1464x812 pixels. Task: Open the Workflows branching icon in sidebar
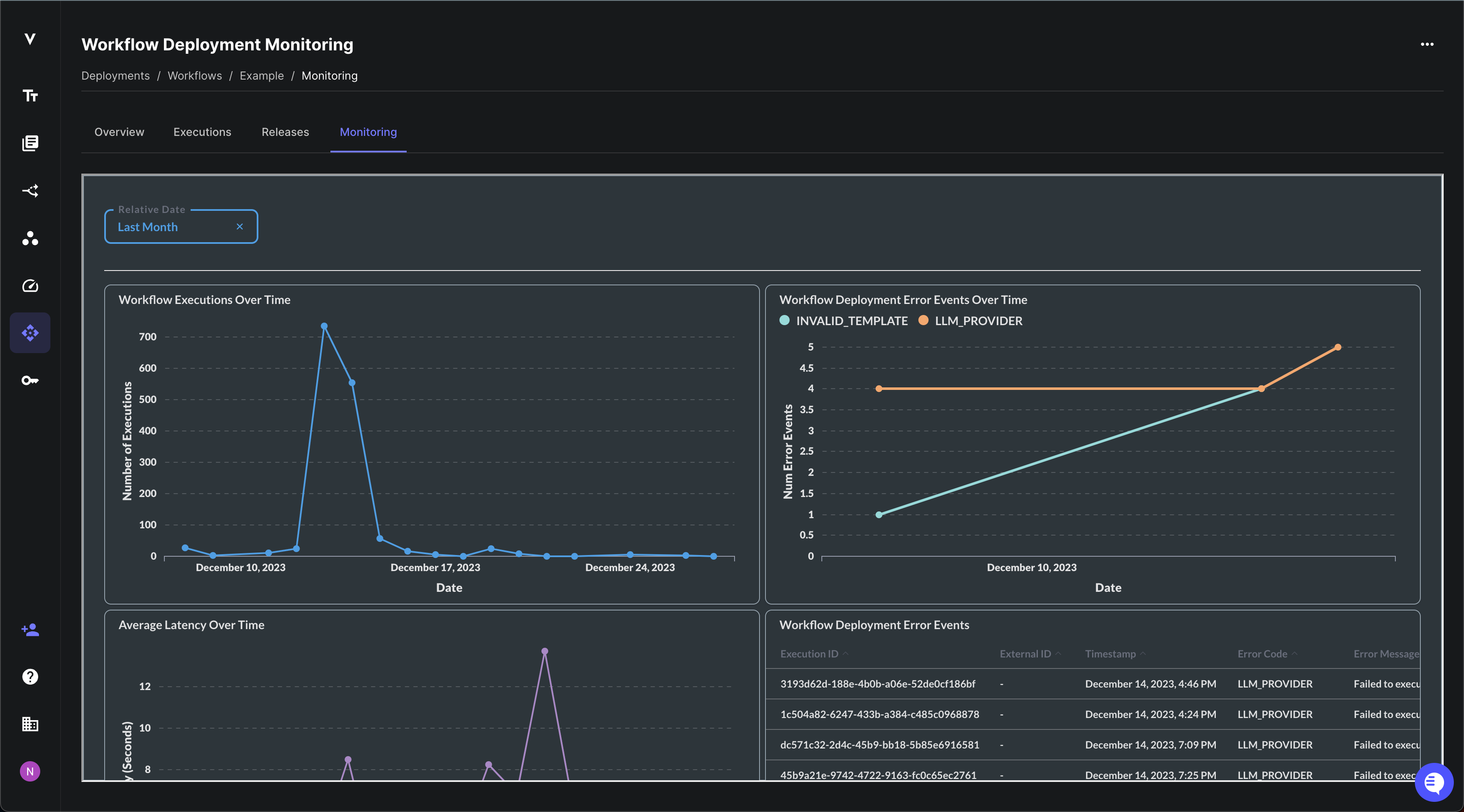[x=30, y=191]
